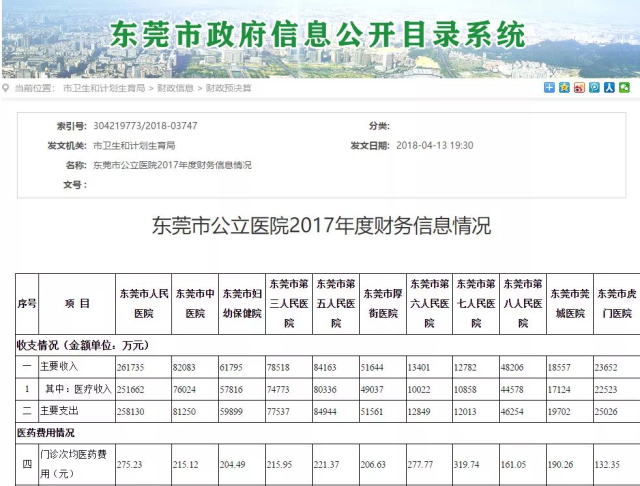
Task: Click column header 东莞市第三人民医院
Action: pyautogui.click(x=289, y=304)
